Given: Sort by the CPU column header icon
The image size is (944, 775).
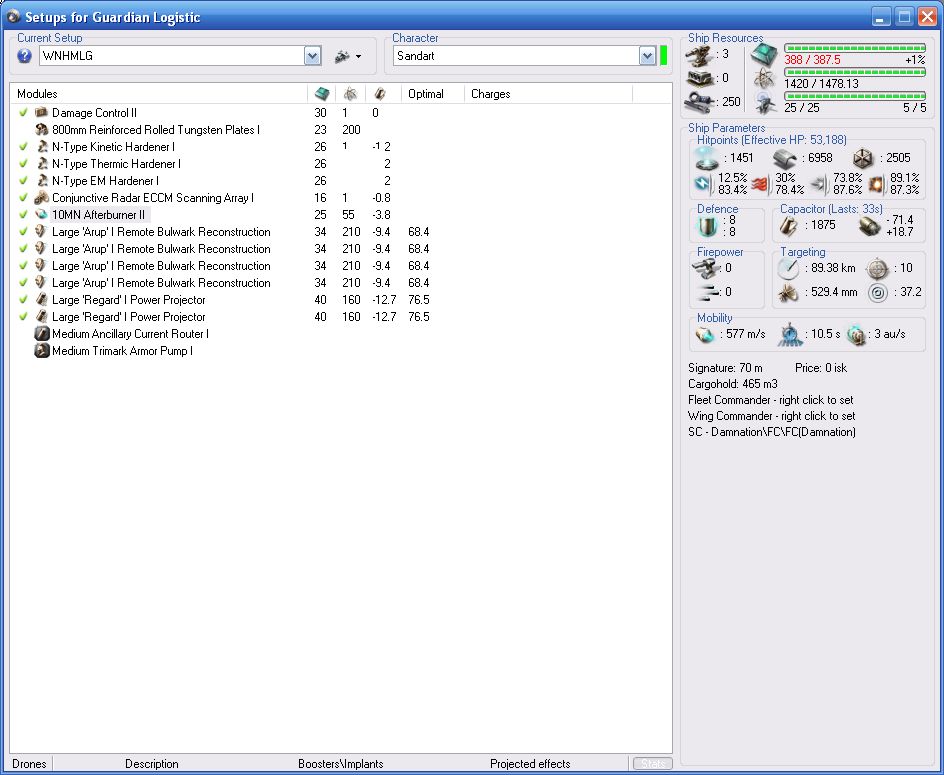Looking at the screenshot, I should point(322,93).
